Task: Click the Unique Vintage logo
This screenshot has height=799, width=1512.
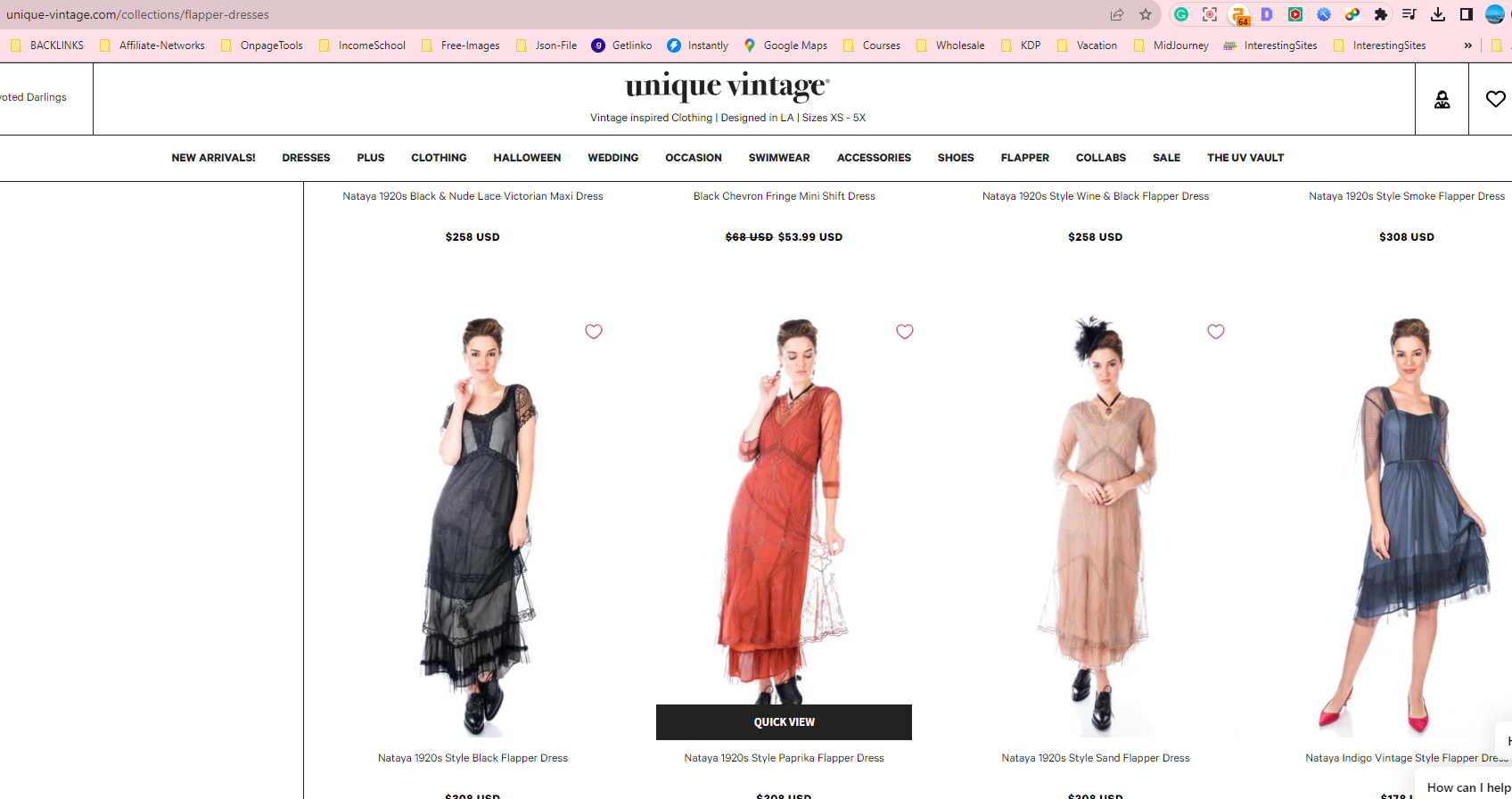Action: [727, 86]
